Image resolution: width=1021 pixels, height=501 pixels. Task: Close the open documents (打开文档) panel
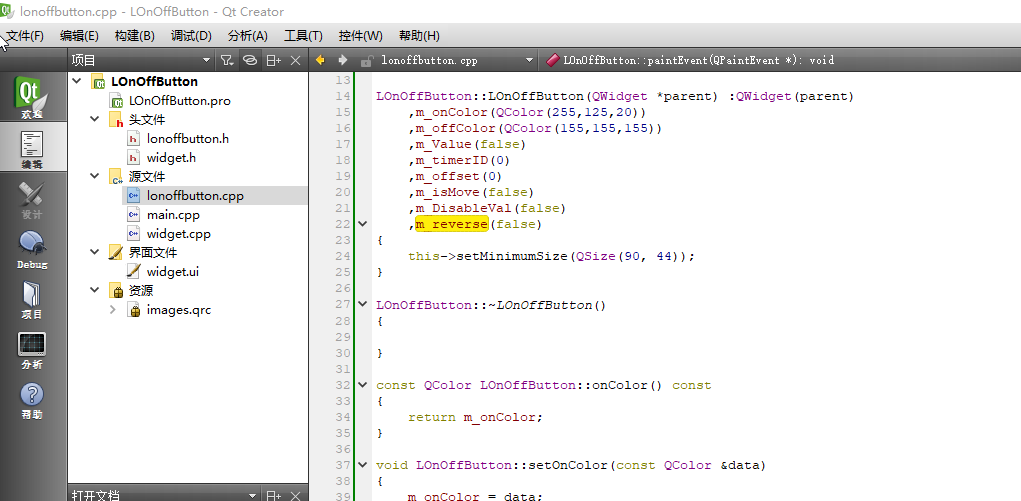[296, 496]
